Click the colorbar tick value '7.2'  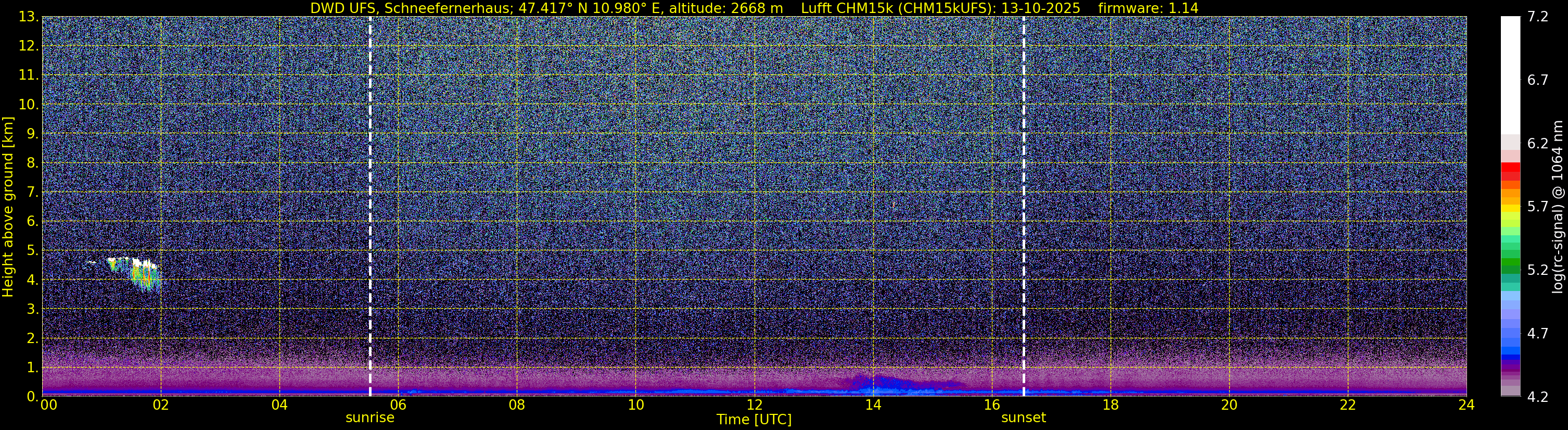[1538, 17]
